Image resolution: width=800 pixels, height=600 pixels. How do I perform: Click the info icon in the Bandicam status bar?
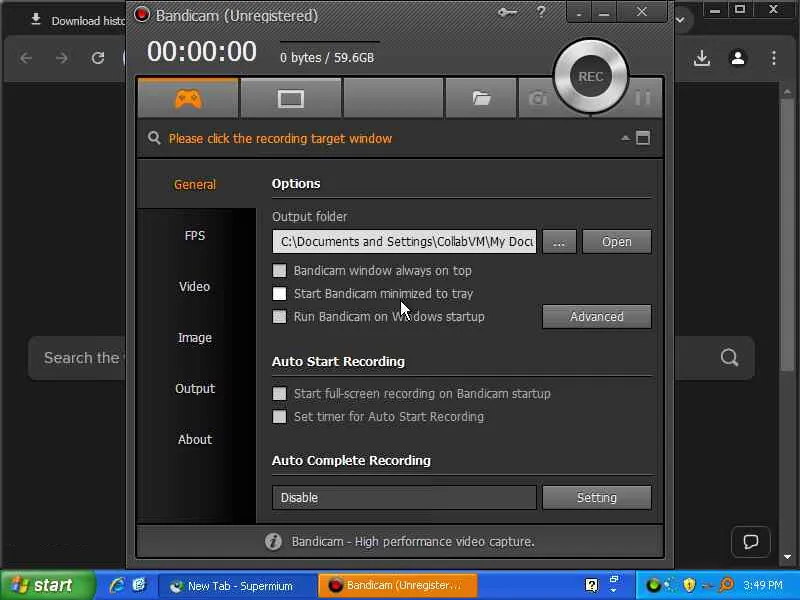pos(273,541)
